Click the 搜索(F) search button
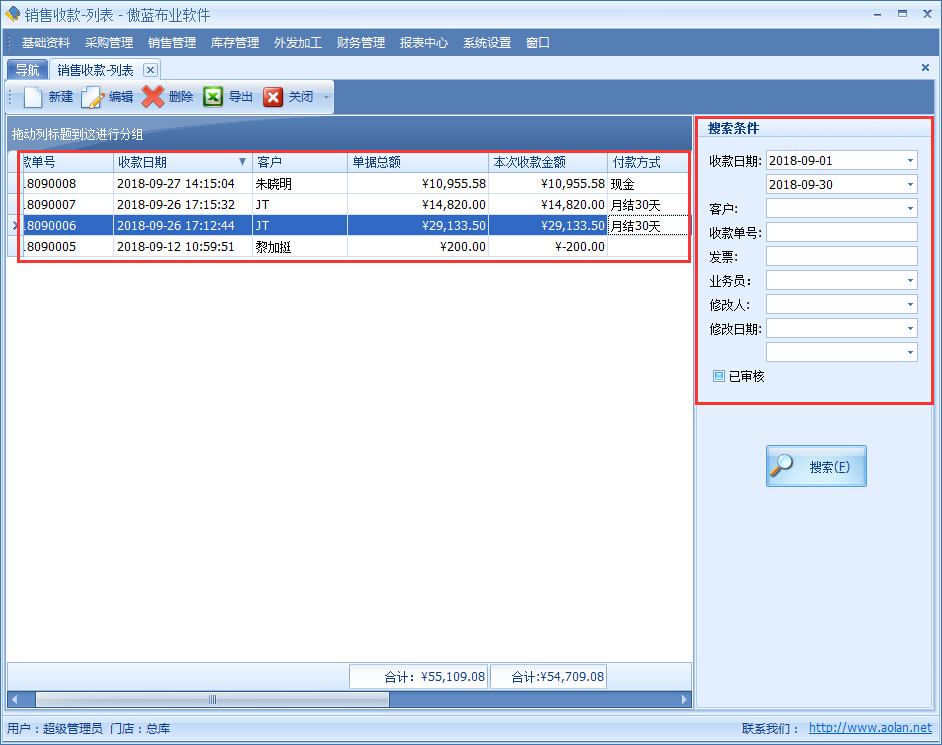 click(816, 467)
